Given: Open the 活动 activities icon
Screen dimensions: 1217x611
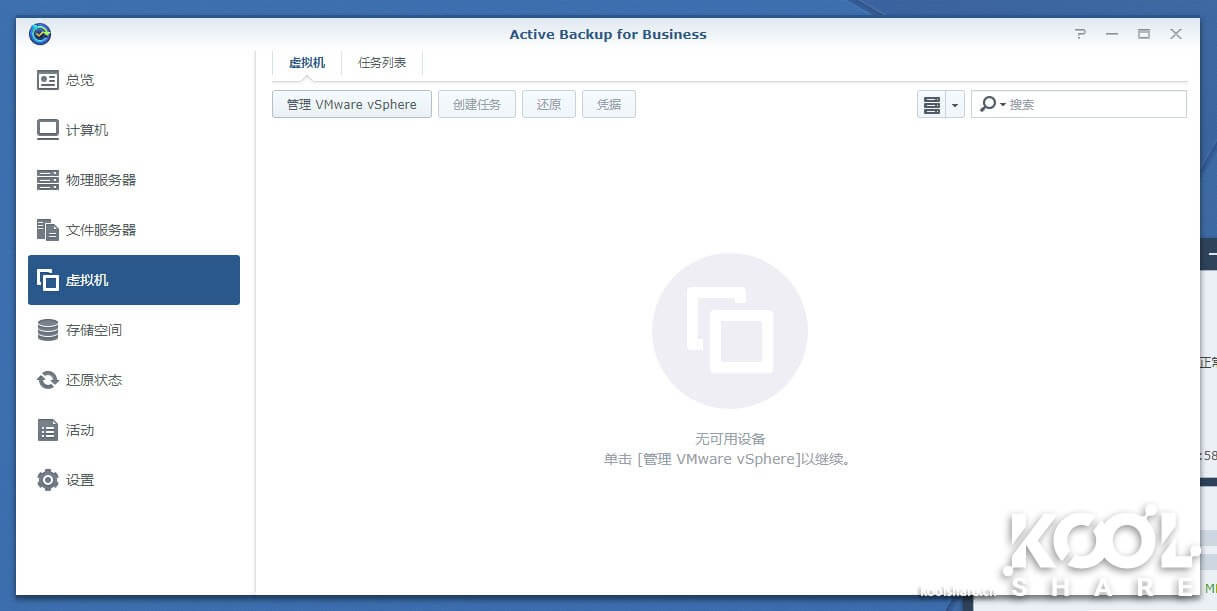Looking at the screenshot, I should coord(48,430).
